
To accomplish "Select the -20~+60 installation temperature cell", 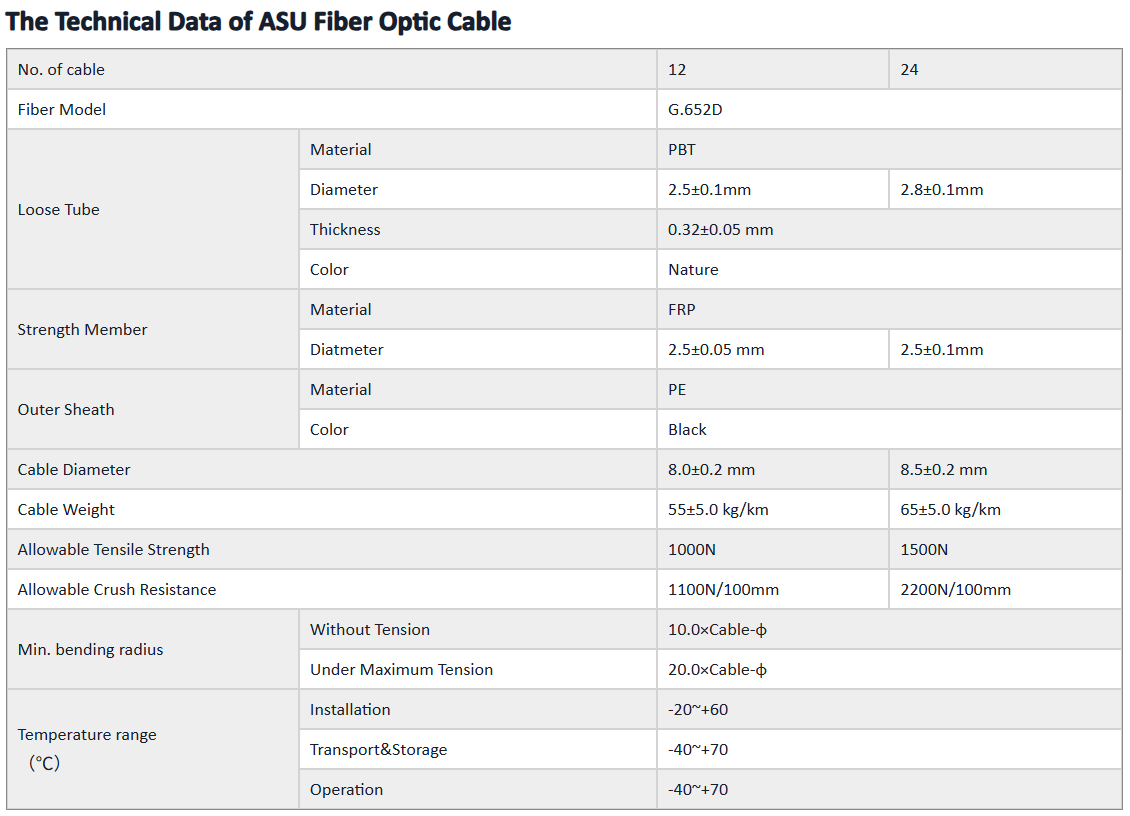I will click(889, 710).
